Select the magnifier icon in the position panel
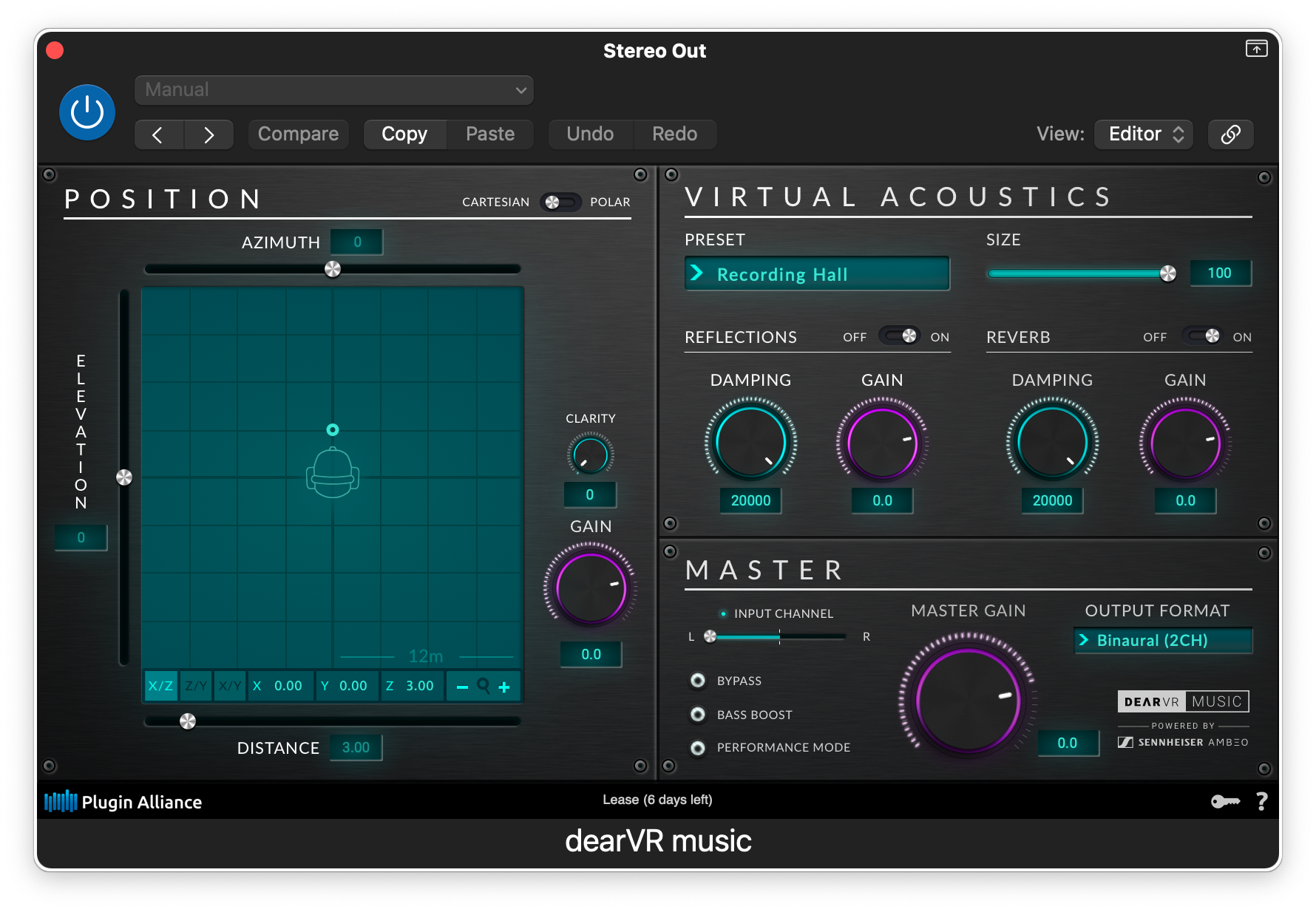The height and width of the screenshot is (912, 1316). click(x=484, y=686)
